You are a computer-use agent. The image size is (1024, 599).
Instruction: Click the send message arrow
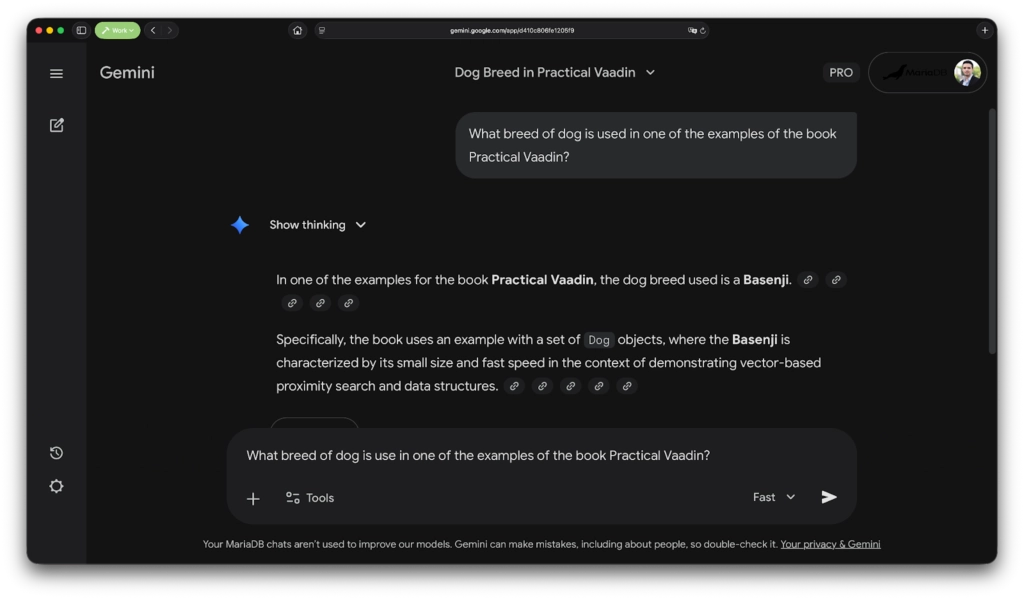click(x=829, y=497)
